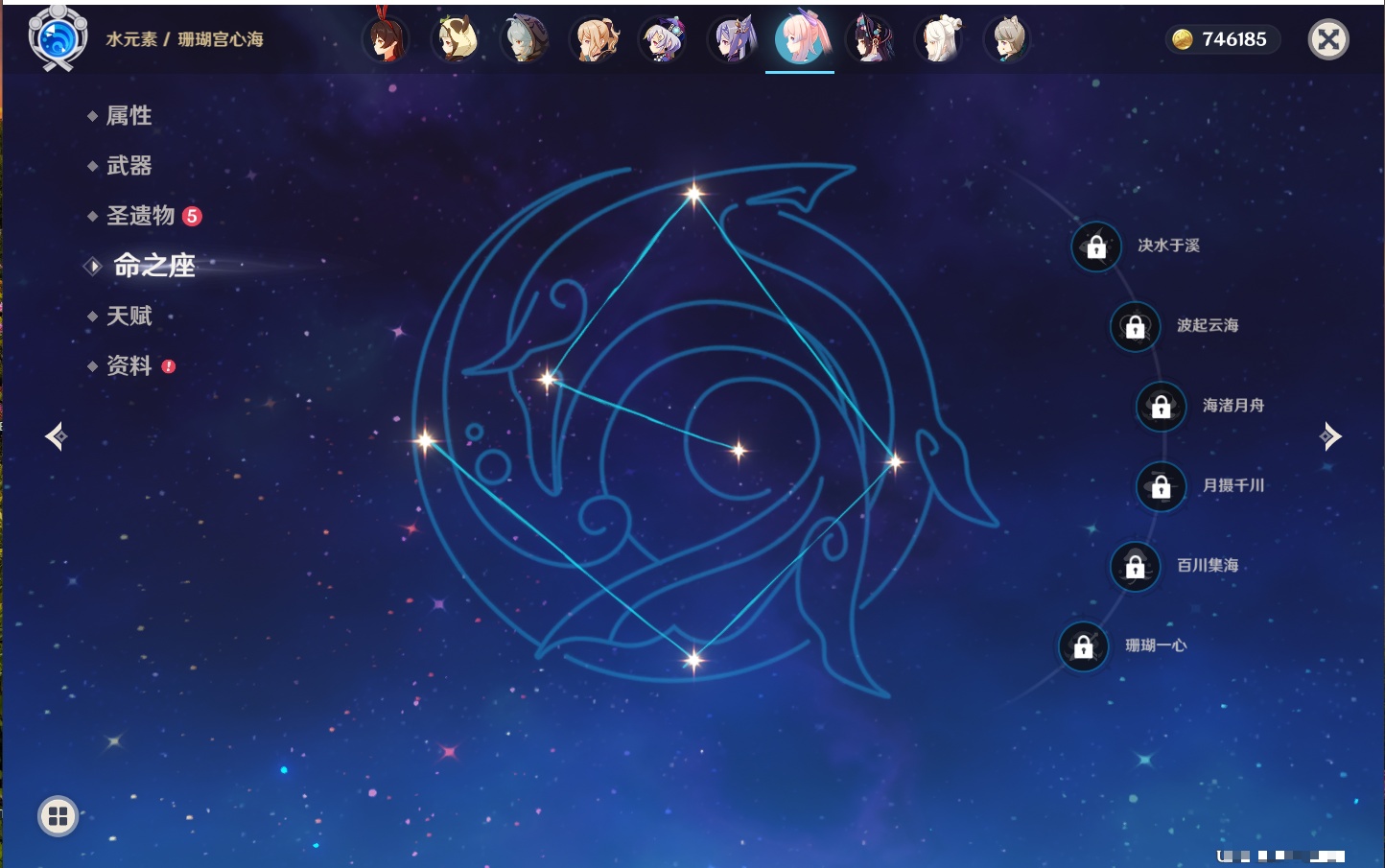Click the 百川集海 constellation label

click(x=1208, y=565)
